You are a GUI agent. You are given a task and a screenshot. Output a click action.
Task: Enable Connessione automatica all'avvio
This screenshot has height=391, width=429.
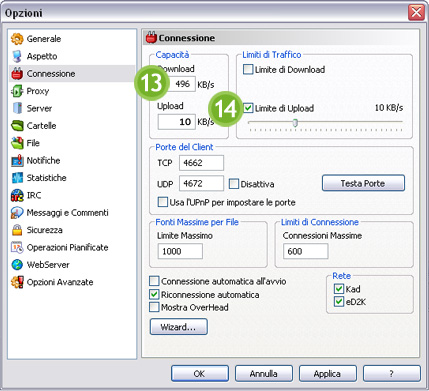click(154, 281)
